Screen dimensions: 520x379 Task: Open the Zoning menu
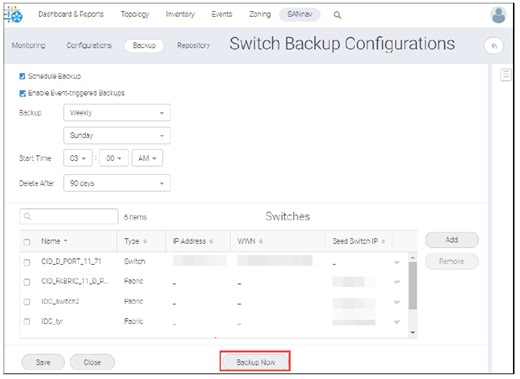260,14
